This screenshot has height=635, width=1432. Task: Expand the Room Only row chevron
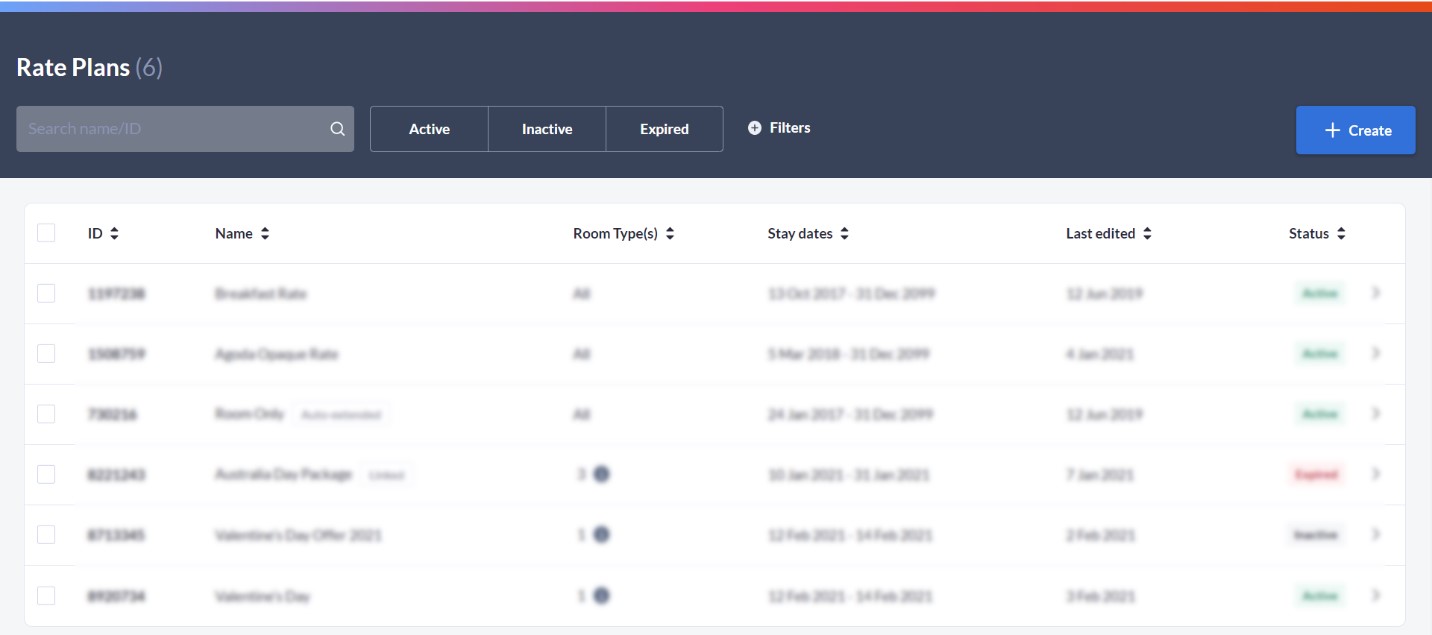click(x=1376, y=413)
